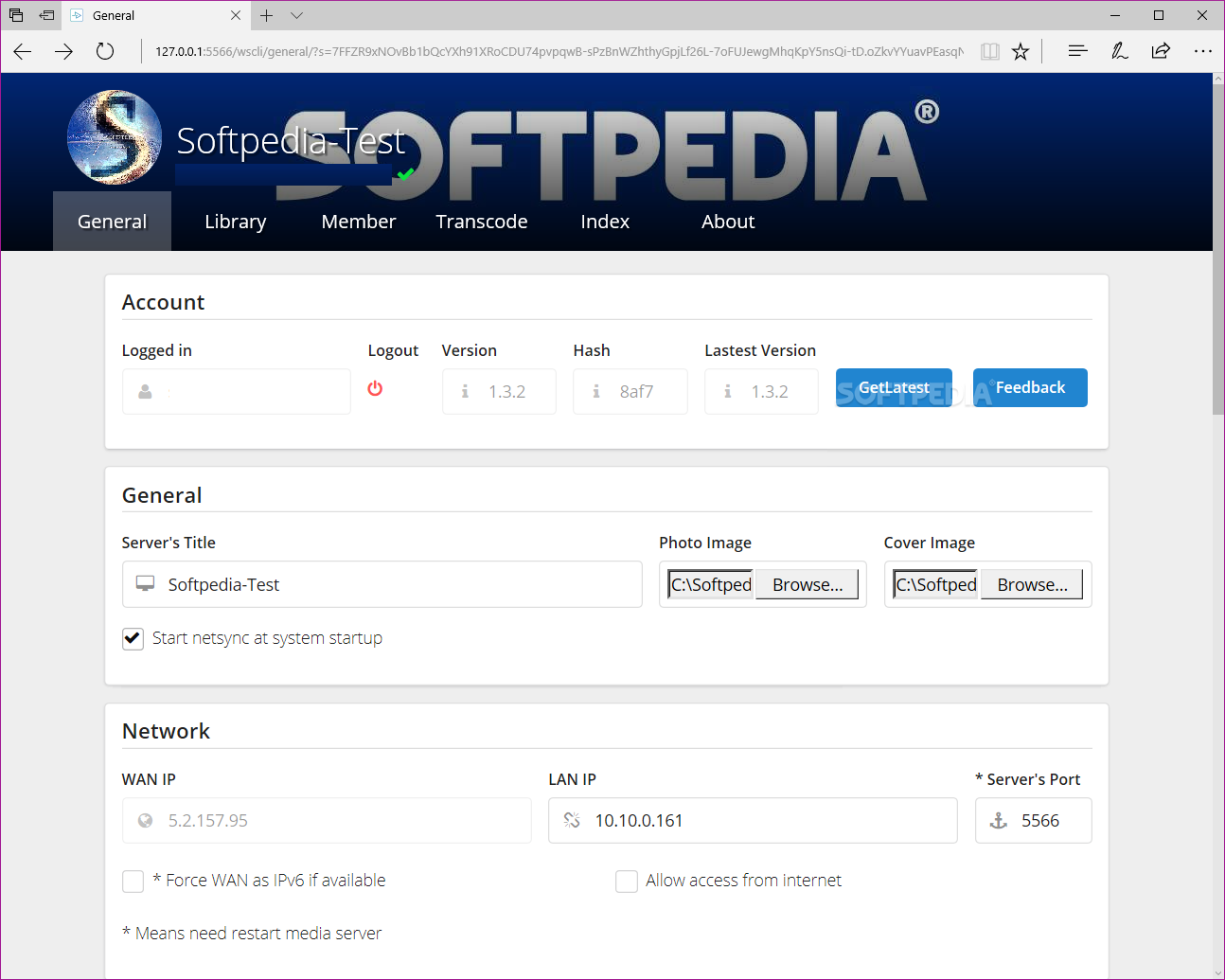Screen dimensions: 1225x980
Task: Click the page vertical scrollbar thumb
Action: click(1218, 251)
